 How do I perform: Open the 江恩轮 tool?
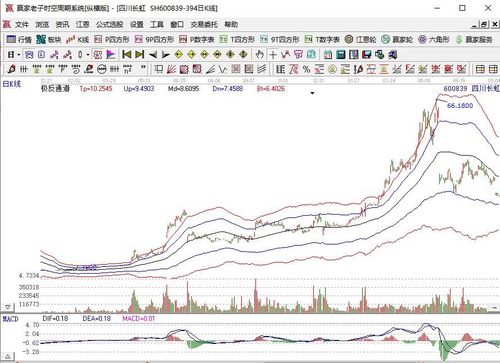[x=360, y=39]
